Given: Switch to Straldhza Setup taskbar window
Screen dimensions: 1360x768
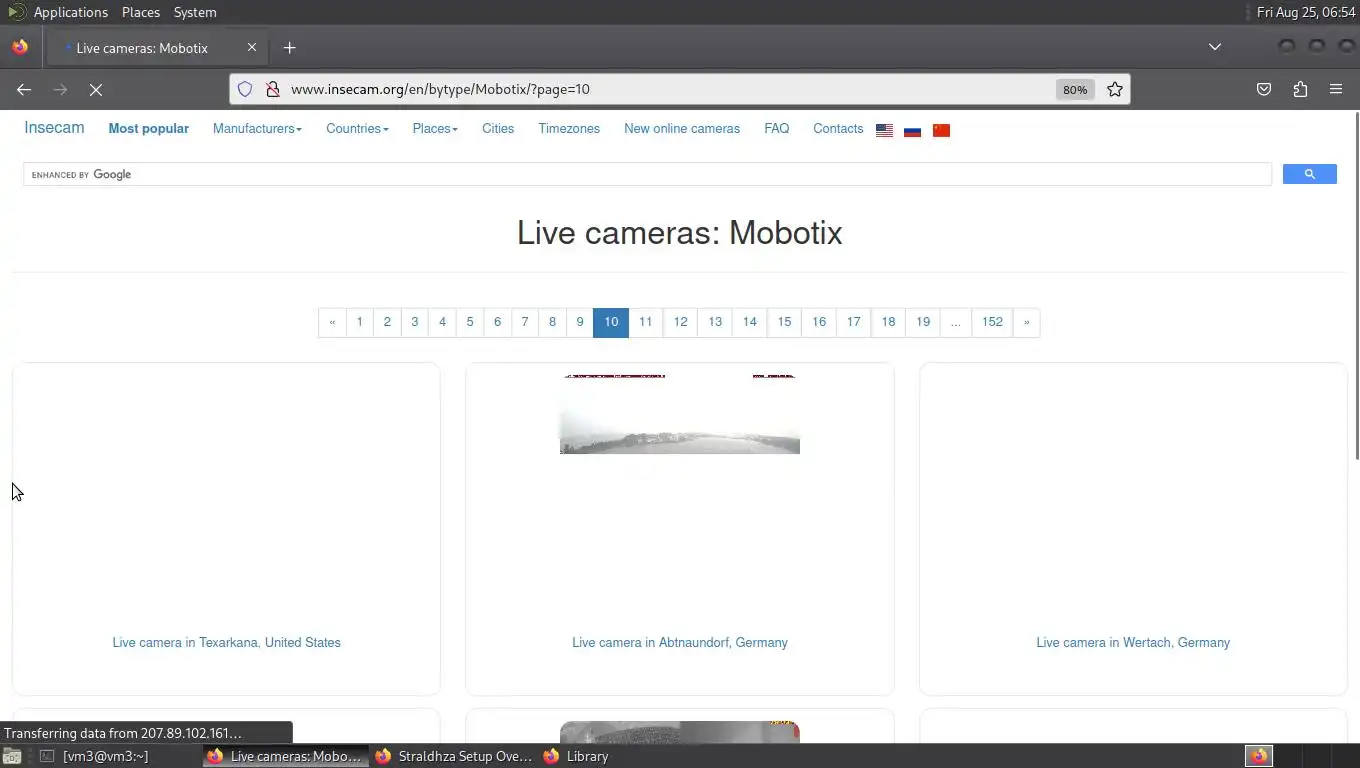Looking at the screenshot, I should (454, 756).
